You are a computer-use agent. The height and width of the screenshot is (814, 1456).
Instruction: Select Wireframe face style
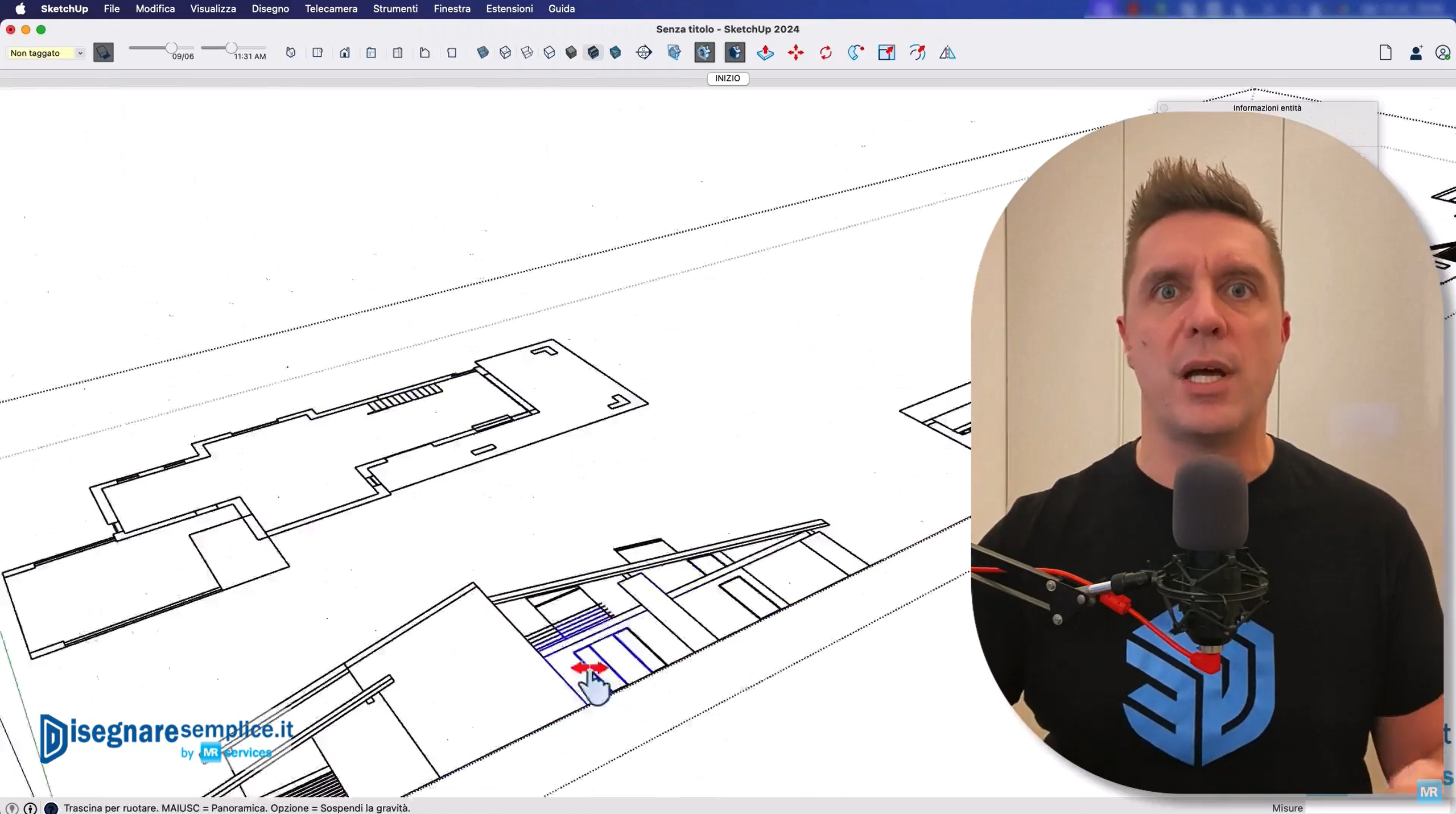(x=527, y=52)
